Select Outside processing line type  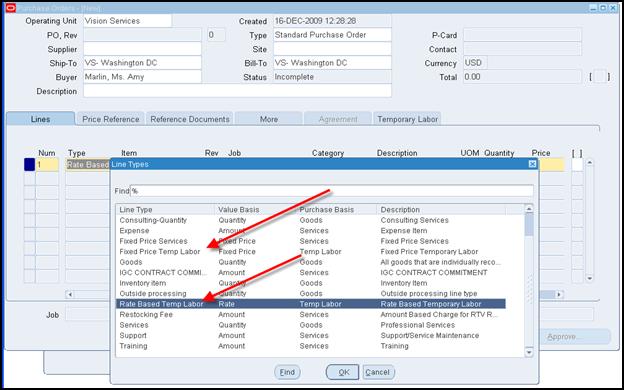coord(310,294)
